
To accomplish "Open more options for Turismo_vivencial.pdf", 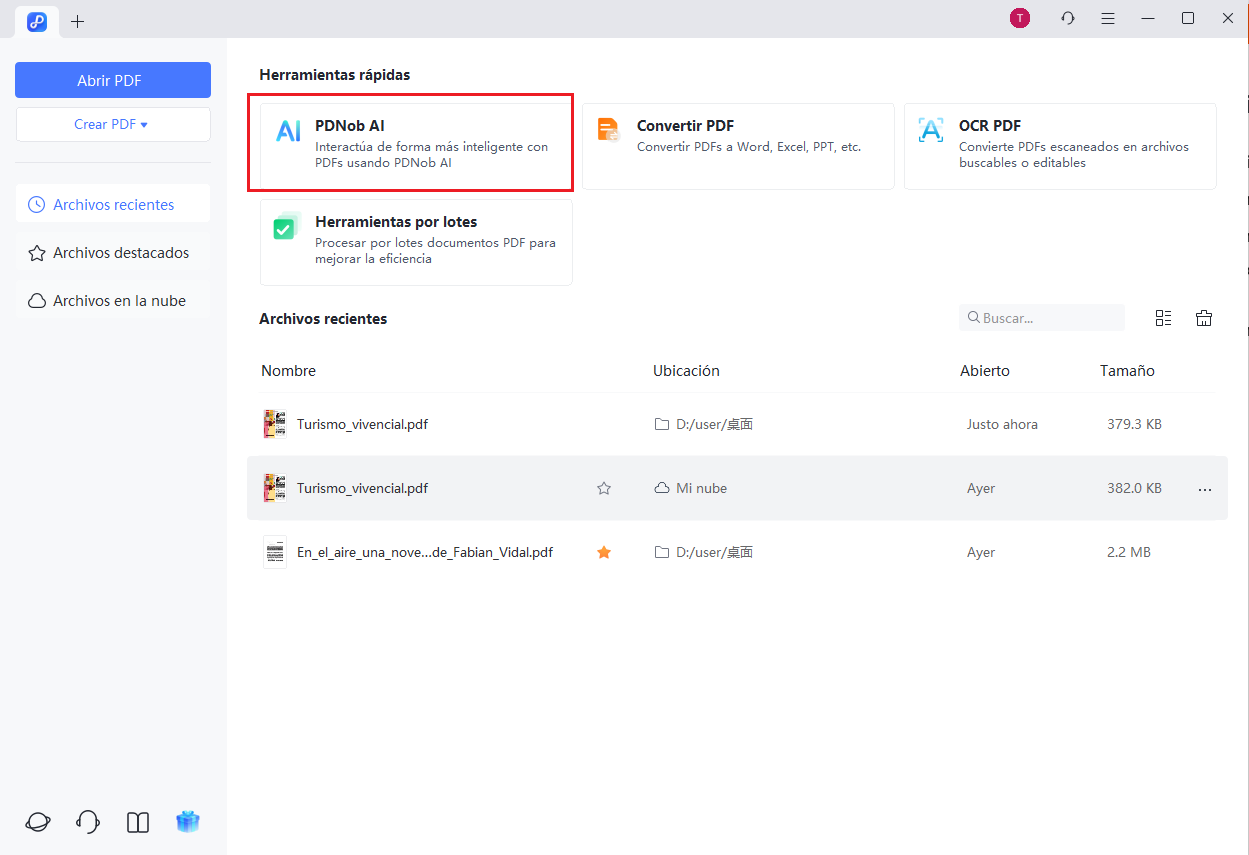I will [x=1204, y=489].
